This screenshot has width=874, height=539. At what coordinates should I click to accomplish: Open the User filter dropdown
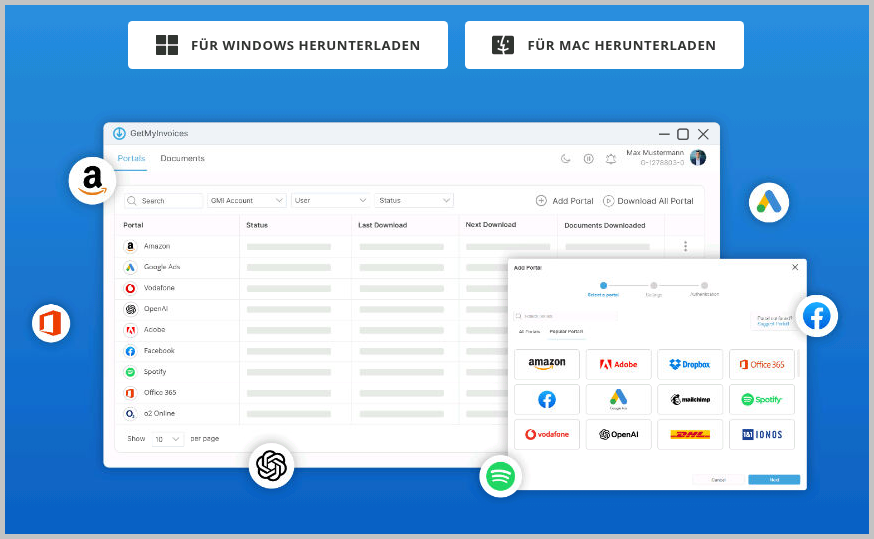[330, 201]
